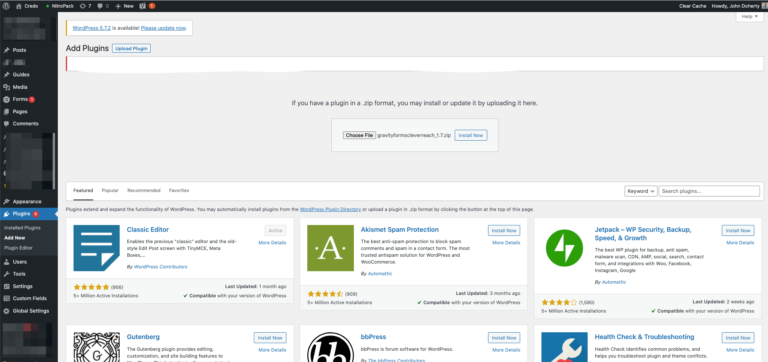The height and width of the screenshot is (362, 768).
Task: Click the WordPress Contributors author link
Action: [x=160, y=267]
